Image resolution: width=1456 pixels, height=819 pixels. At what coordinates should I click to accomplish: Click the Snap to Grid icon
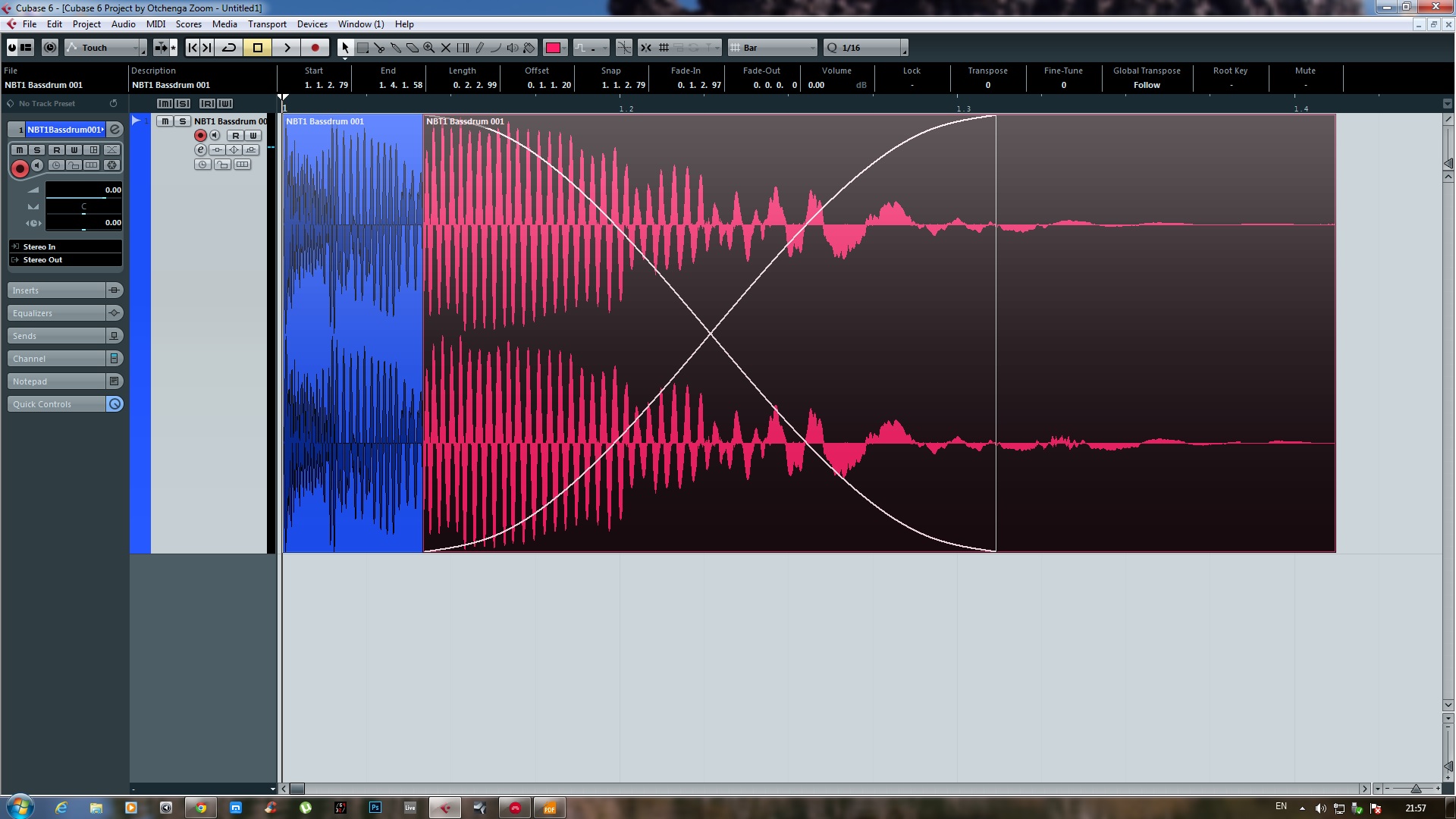pyautogui.click(x=665, y=47)
